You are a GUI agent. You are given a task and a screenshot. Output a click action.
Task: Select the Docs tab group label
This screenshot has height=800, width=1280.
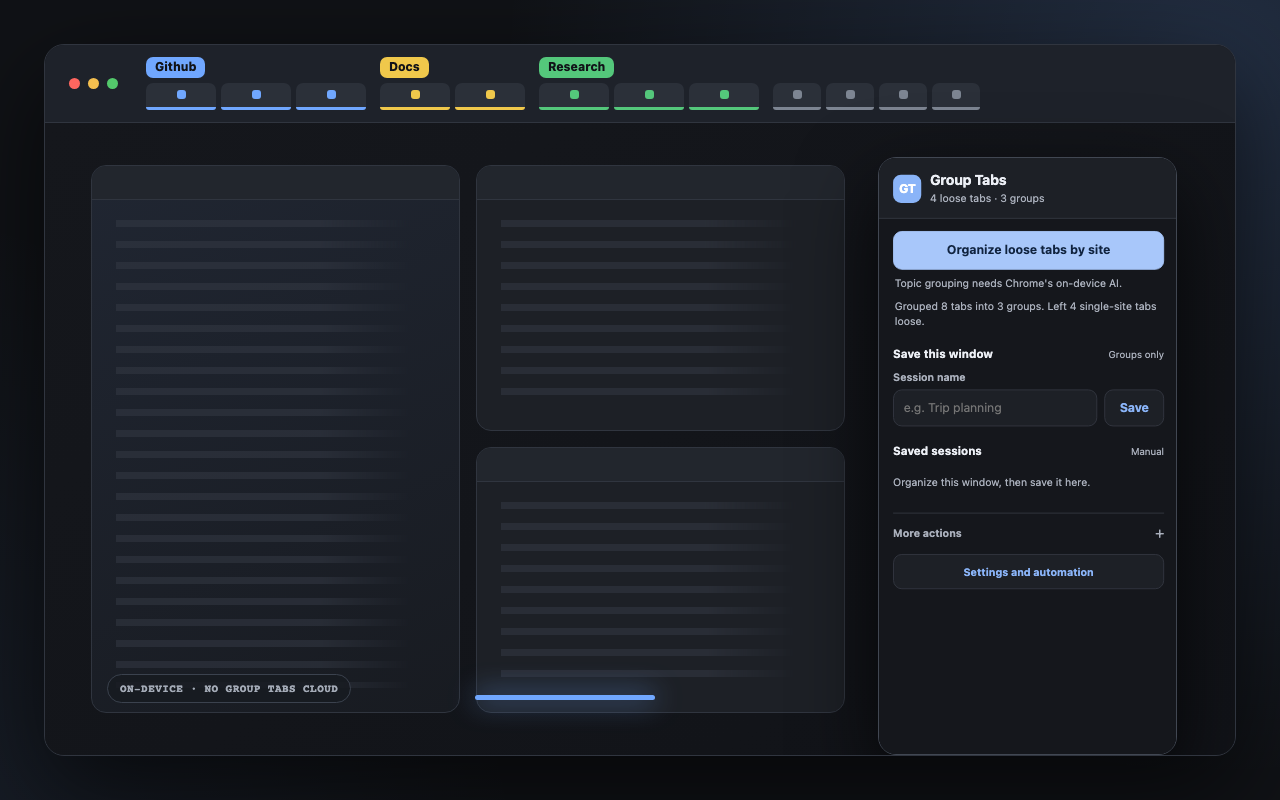(404, 67)
